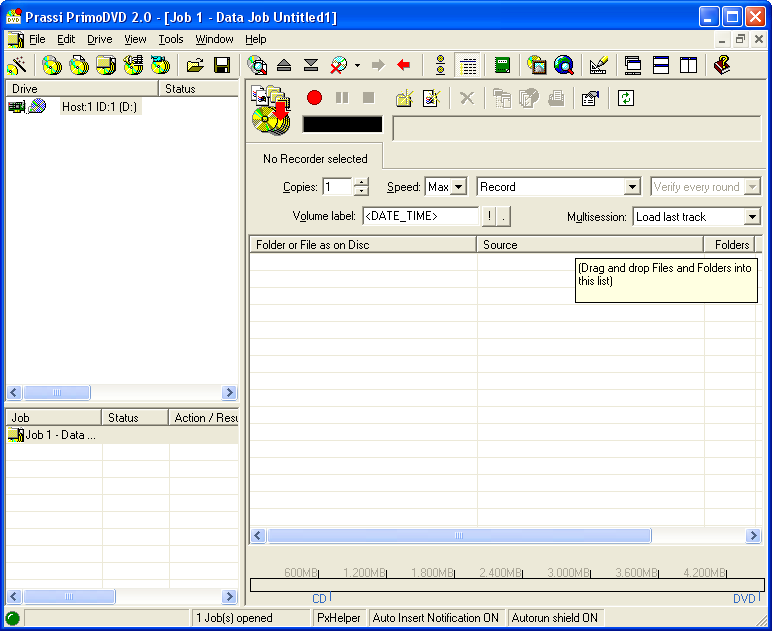772x631 pixels.
Task: Sort by Folder or File as on Disc column
Action: click(363, 245)
